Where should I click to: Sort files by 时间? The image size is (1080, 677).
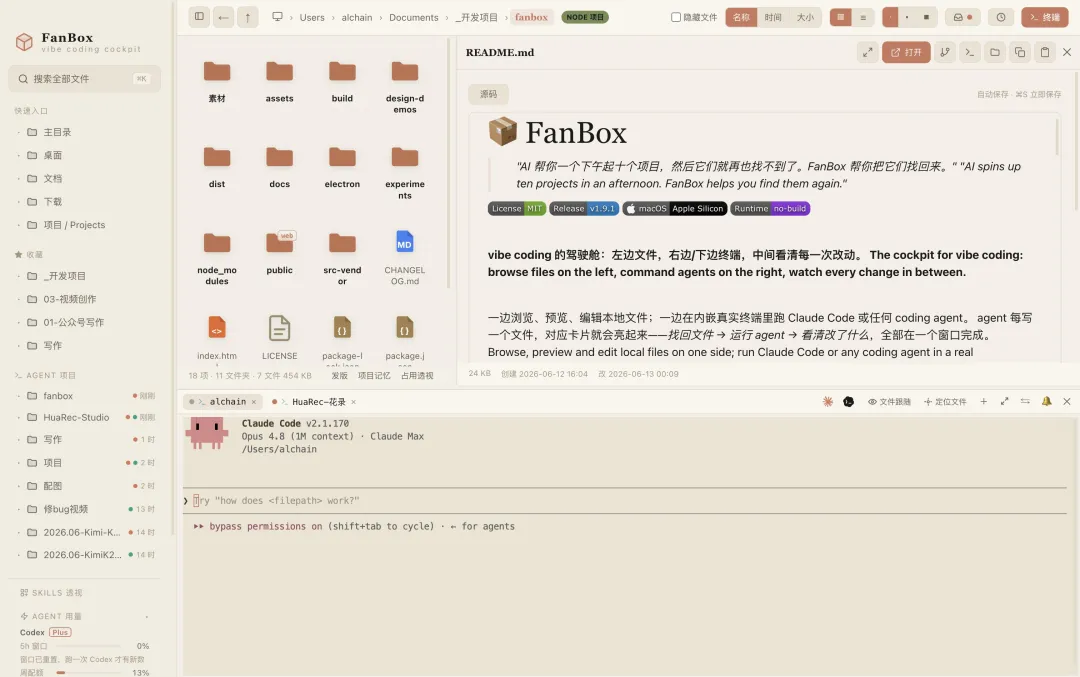773,17
